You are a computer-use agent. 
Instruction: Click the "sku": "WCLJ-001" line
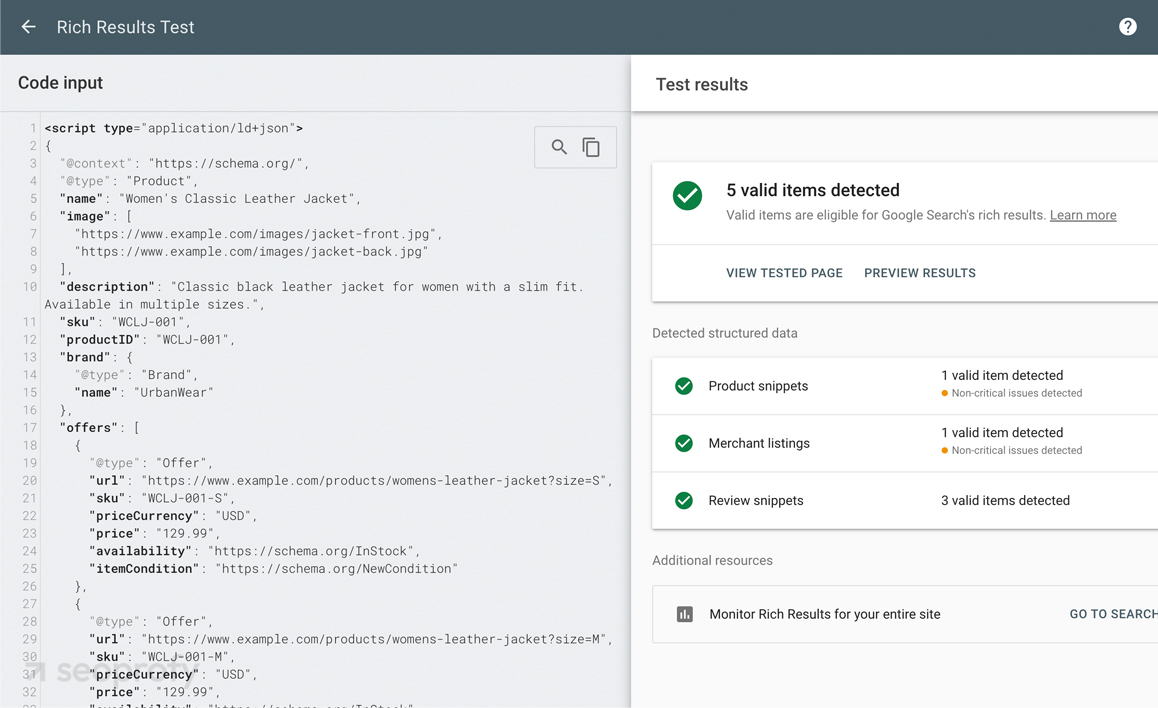(125, 323)
